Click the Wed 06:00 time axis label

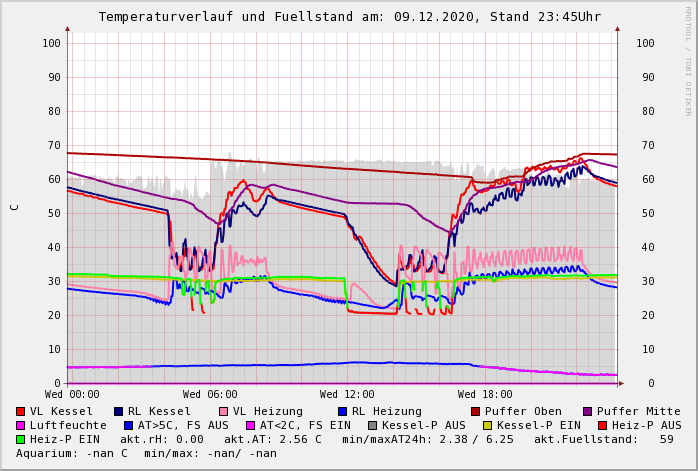click(x=210, y=395)
